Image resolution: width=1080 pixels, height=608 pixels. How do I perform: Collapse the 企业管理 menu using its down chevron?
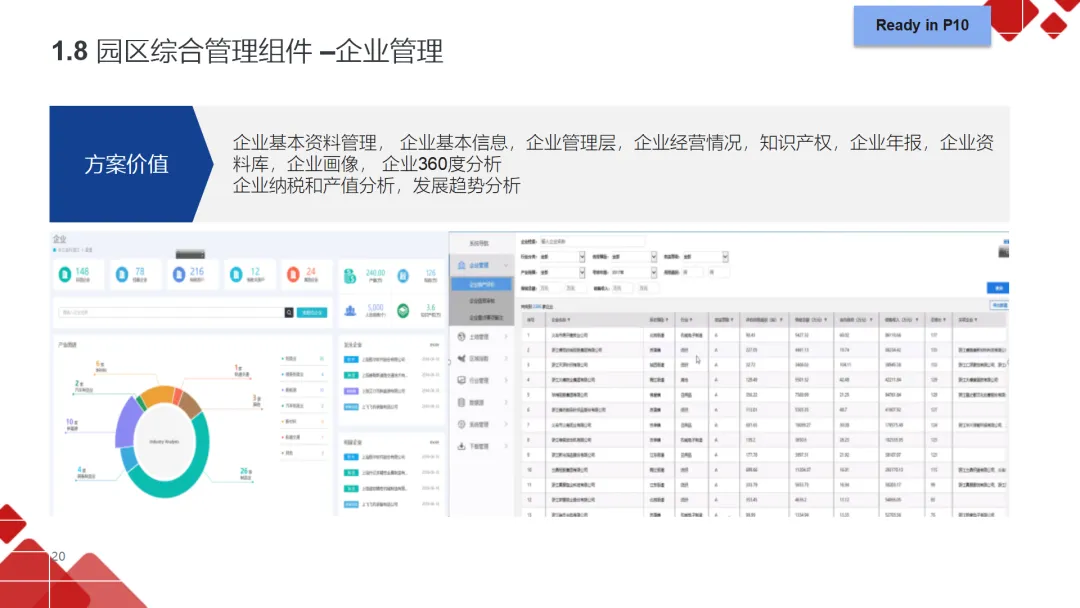click(506, 265)
